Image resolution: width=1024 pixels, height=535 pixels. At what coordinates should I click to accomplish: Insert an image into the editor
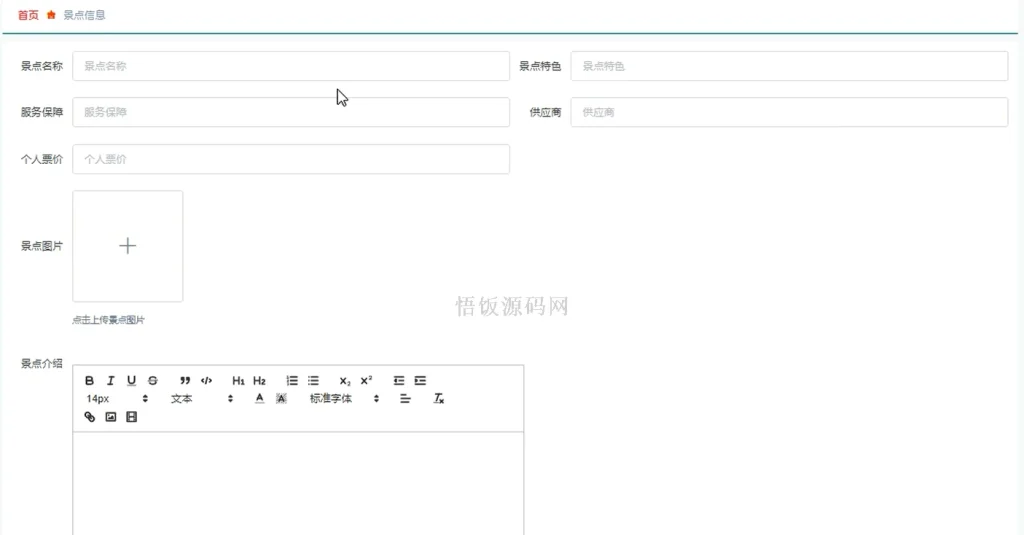tap(110, 417)
